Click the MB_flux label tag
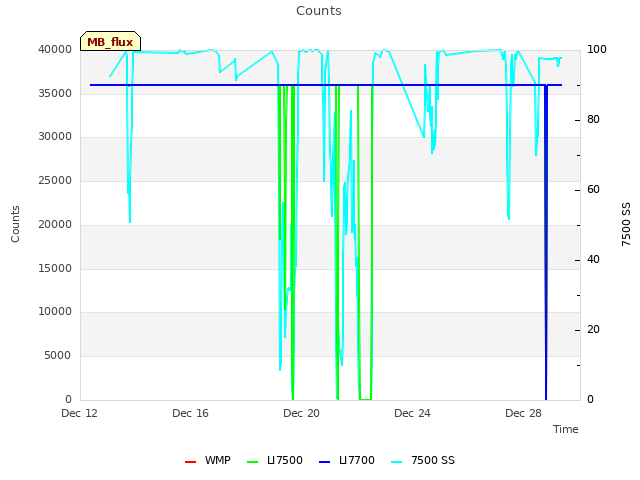The width and height of the screenshot is (640, 480). (x=110, y=41)
